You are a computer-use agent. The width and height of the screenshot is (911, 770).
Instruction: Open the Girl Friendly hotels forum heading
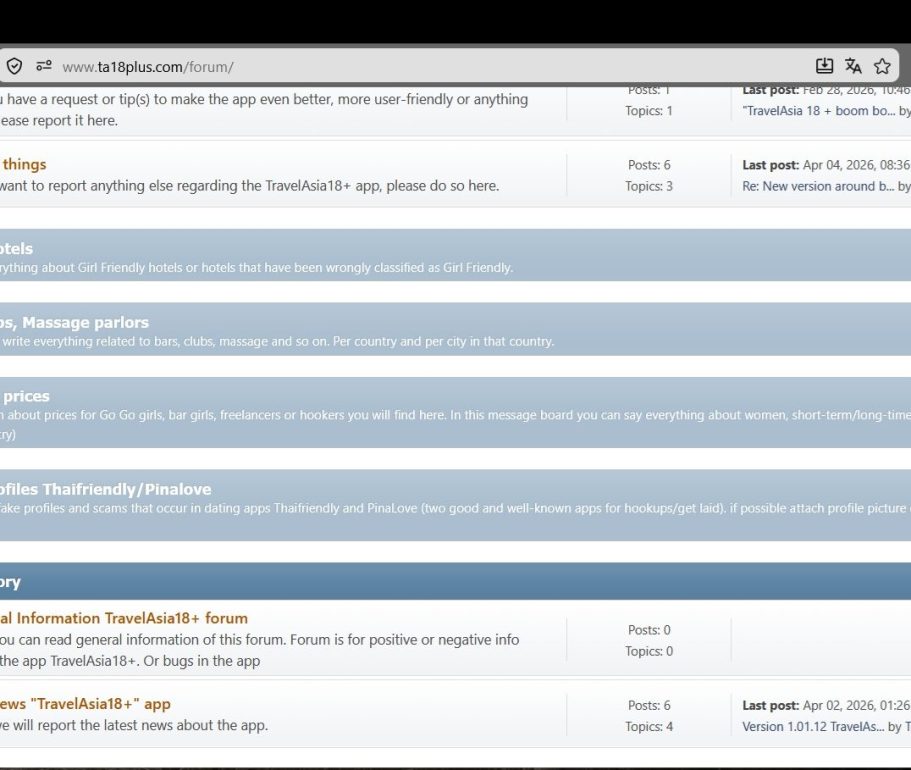16,248
